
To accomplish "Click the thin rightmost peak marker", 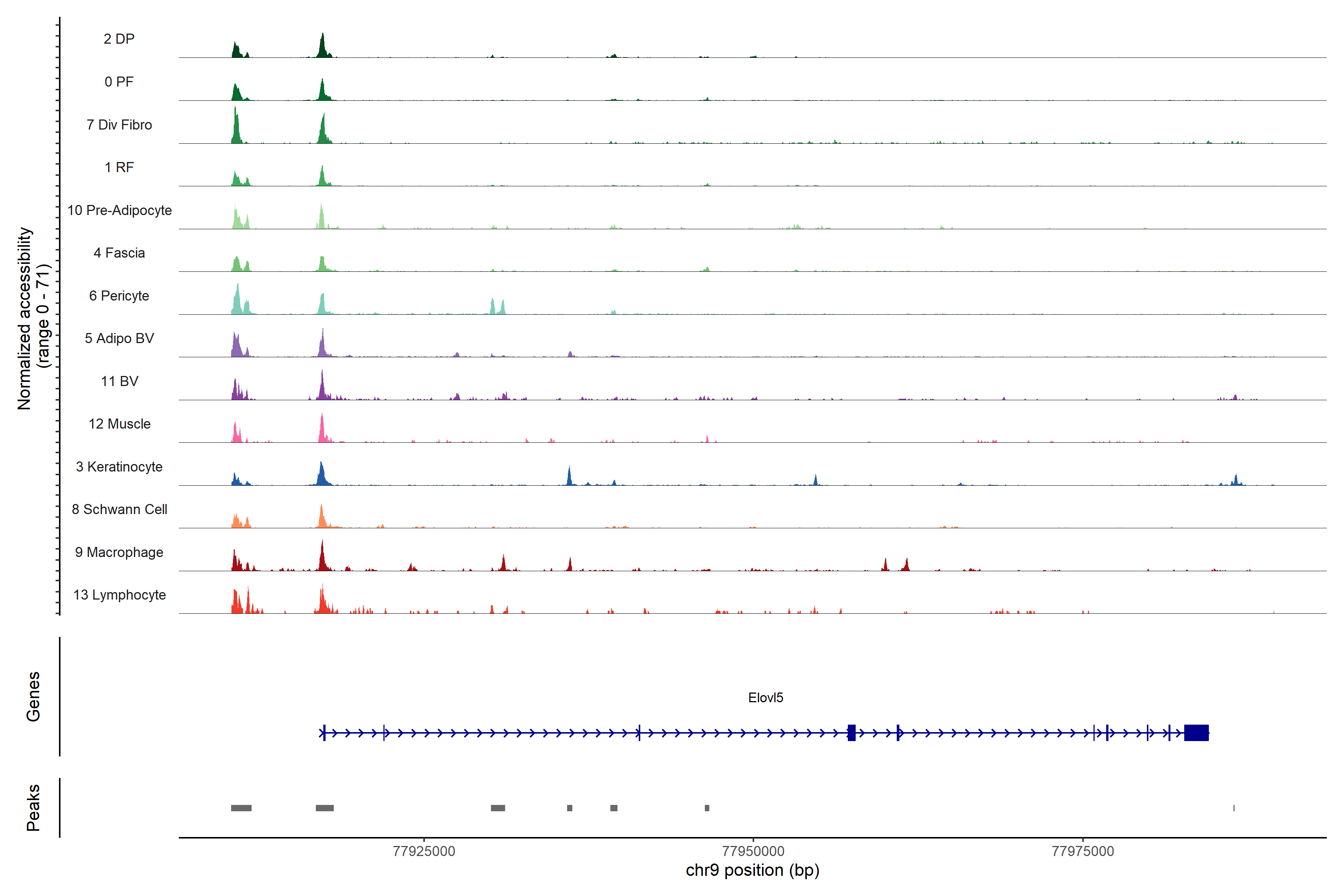I will (x=1234, y=808).
